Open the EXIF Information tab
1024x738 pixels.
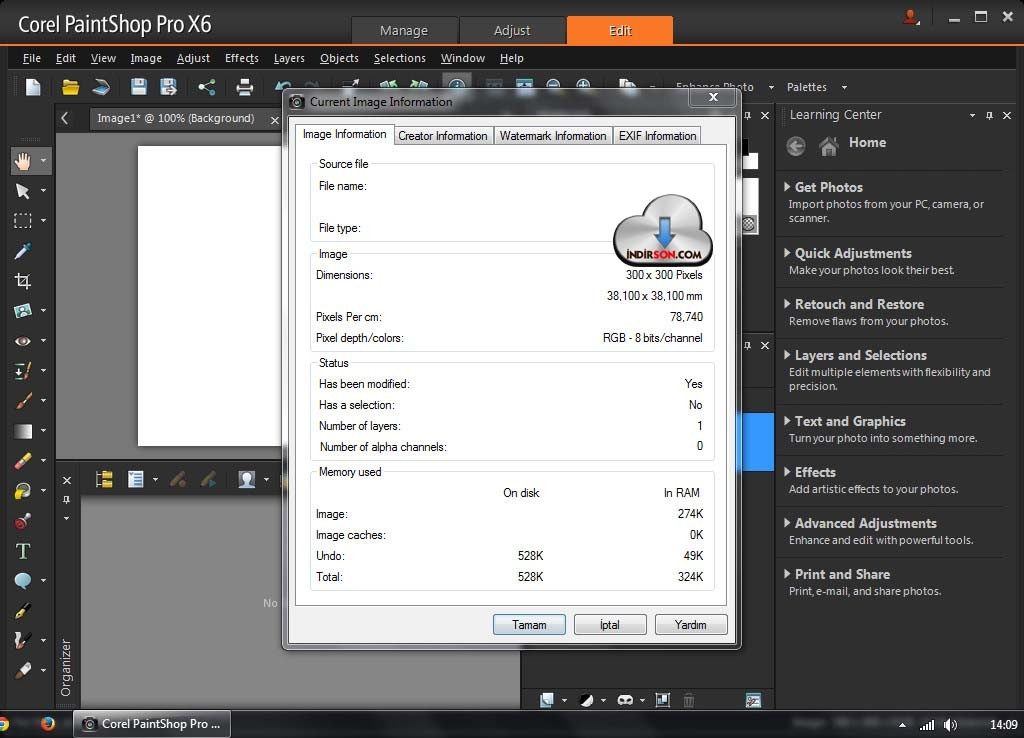coord(657,136)
